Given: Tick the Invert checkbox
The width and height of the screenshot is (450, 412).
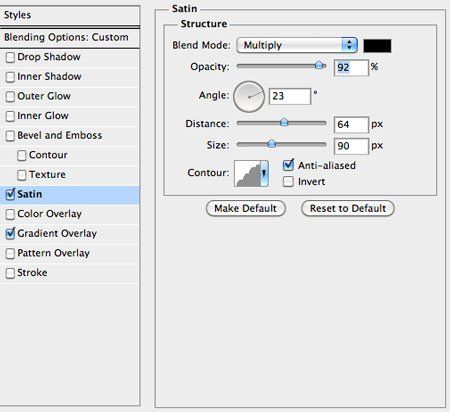Looking at the screenshot, I should [288, 182].
